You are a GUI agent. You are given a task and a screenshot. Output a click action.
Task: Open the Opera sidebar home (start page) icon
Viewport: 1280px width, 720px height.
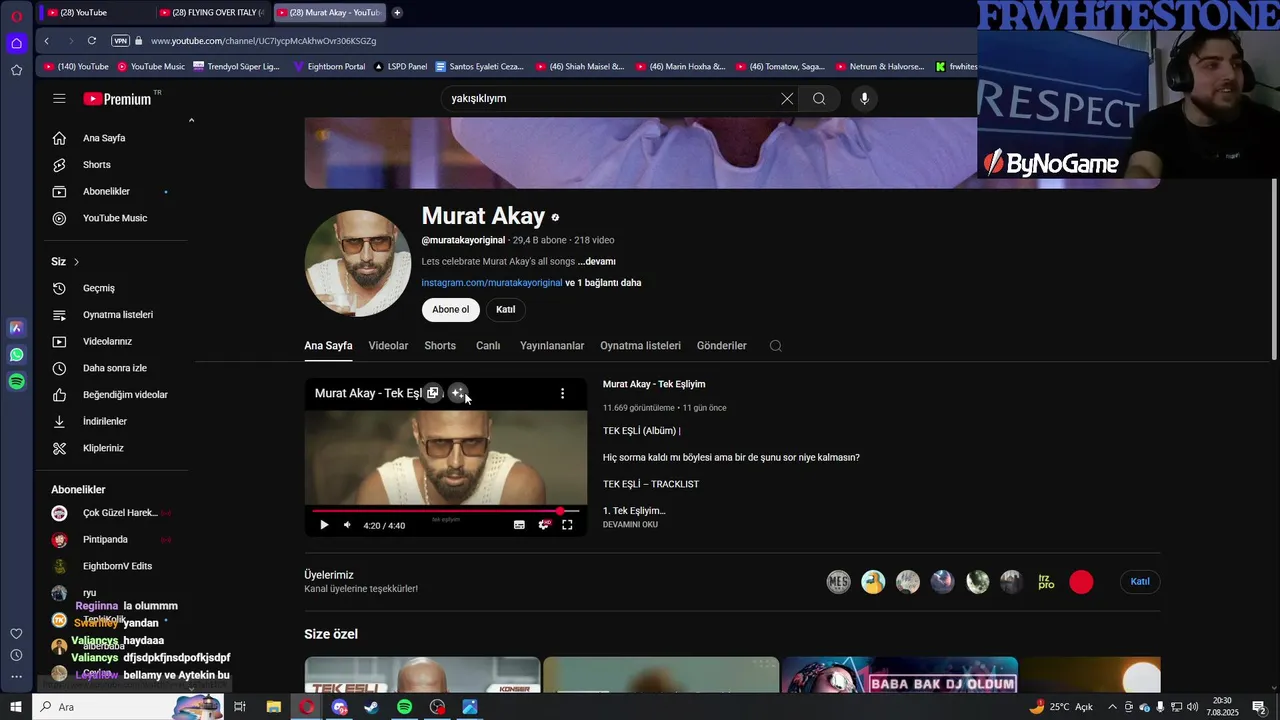tap(16, 43)
